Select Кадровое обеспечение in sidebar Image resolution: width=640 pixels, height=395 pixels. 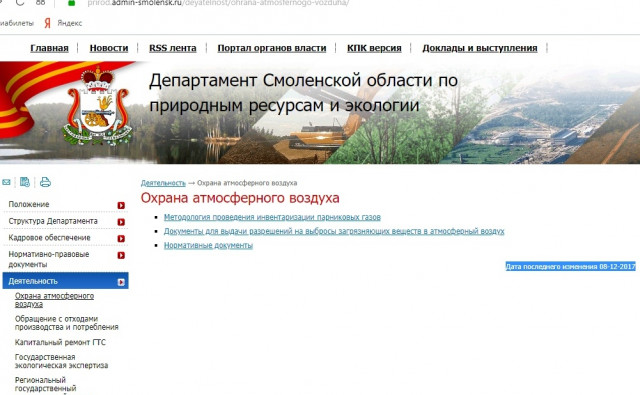[49, 237]
